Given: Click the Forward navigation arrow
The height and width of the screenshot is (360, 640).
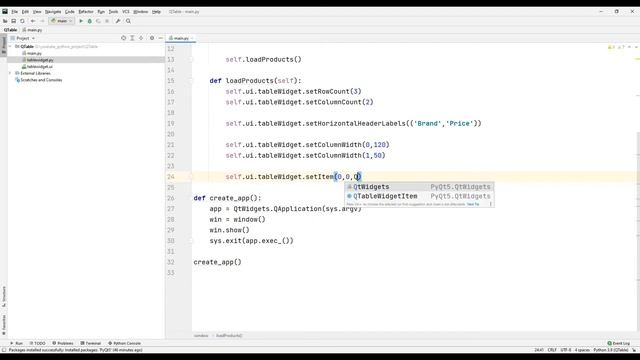Looking at the screenshot, I should tap(42, 21).
